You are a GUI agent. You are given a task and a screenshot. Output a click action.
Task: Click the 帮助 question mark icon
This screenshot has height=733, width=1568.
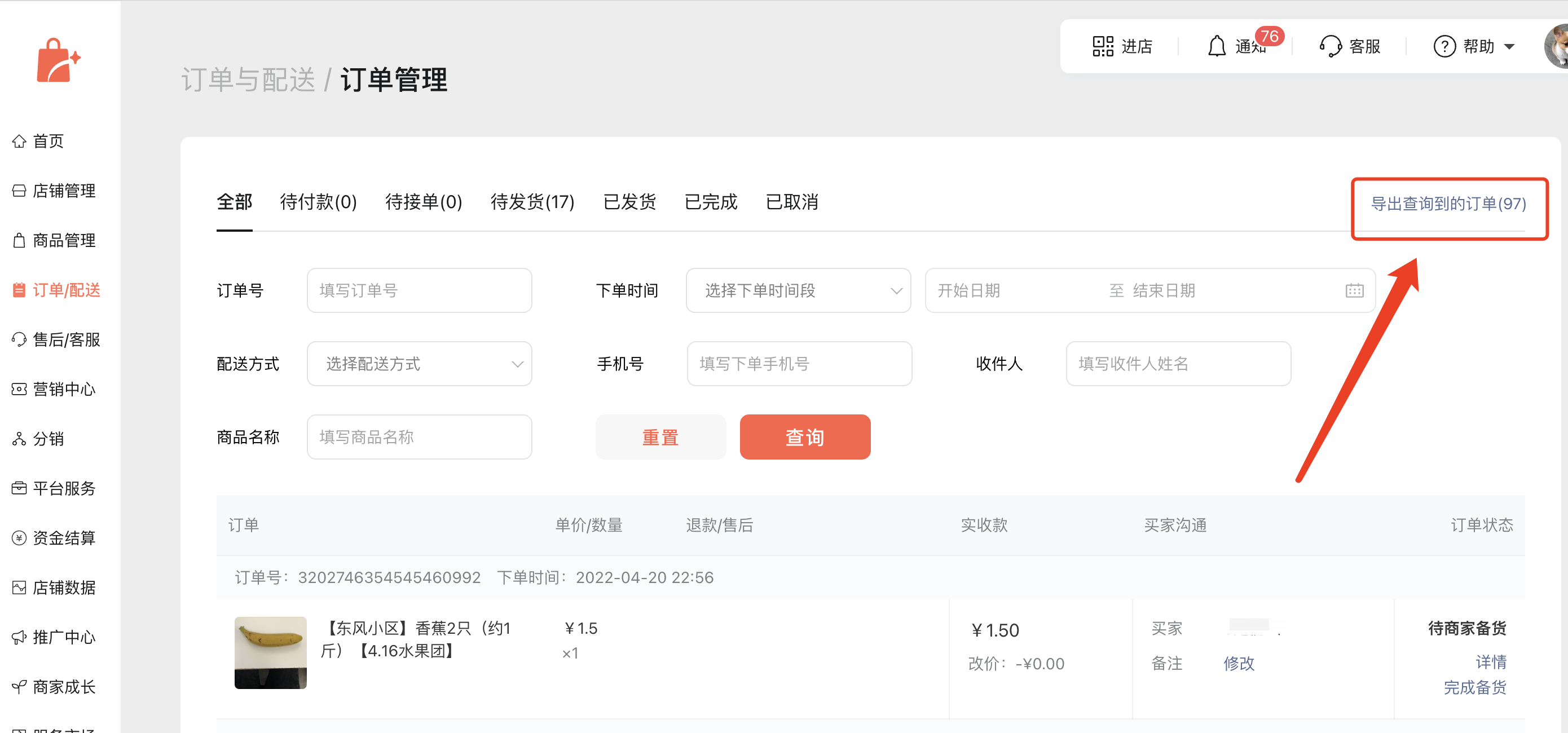[x=1444, y=46]
